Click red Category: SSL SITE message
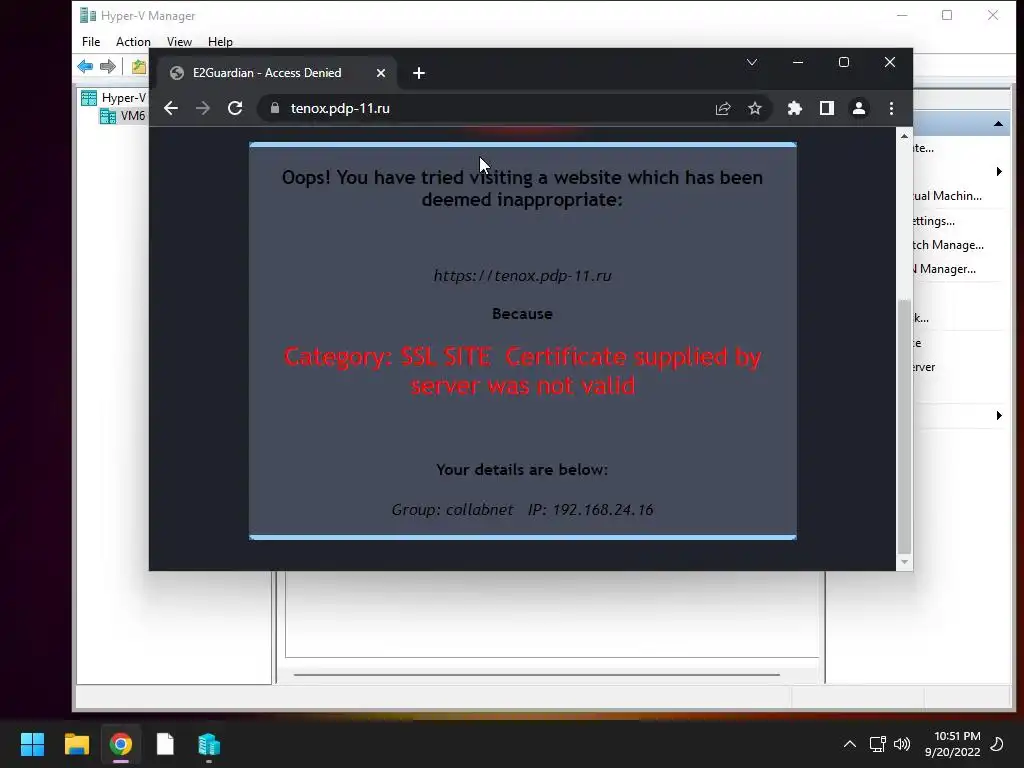The image size is (1024, 768). [522, 370]
